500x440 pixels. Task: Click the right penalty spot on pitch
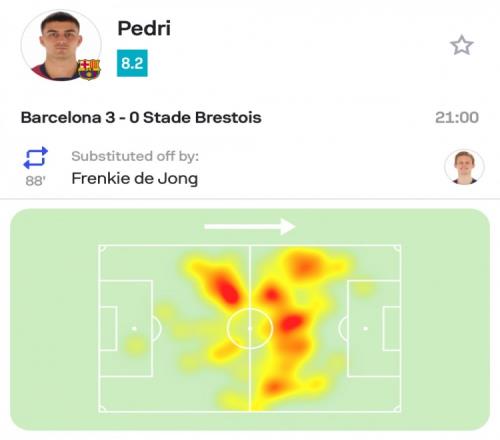tap(365, 328)
